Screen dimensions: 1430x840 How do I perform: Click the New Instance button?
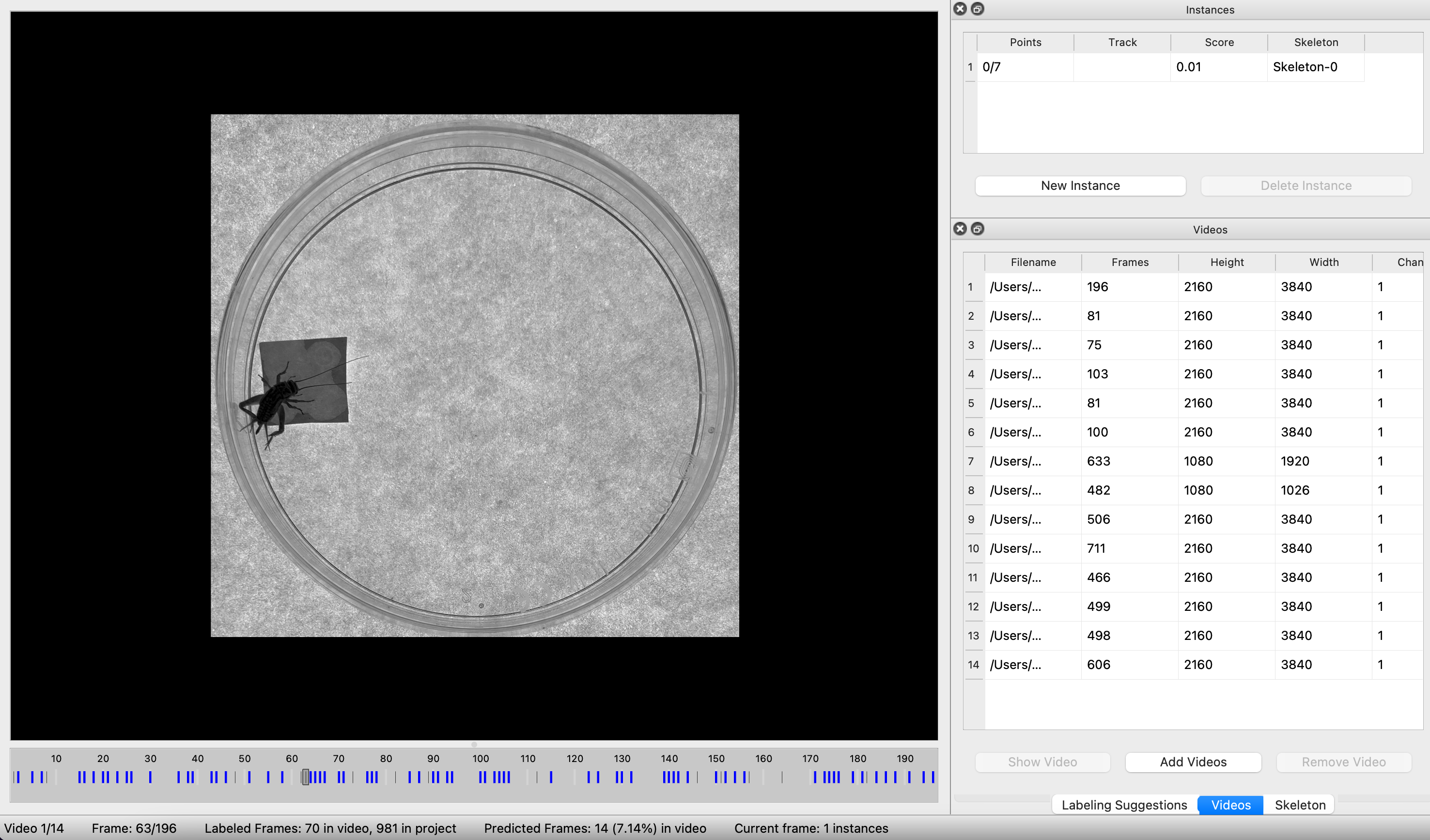coord(1080,186)
